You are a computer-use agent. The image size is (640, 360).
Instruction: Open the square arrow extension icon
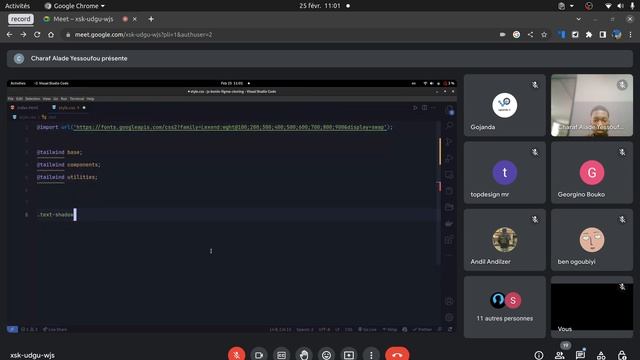point(575,35)
